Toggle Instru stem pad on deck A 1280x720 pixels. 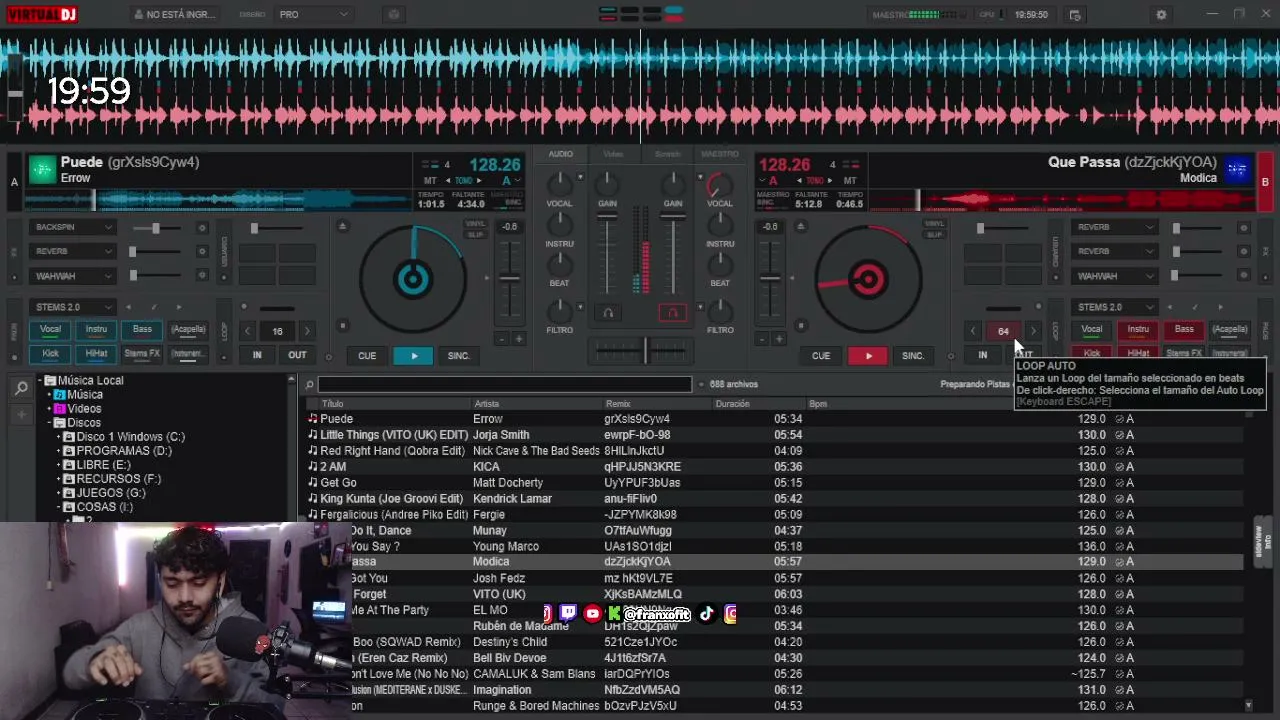(96, 329)
